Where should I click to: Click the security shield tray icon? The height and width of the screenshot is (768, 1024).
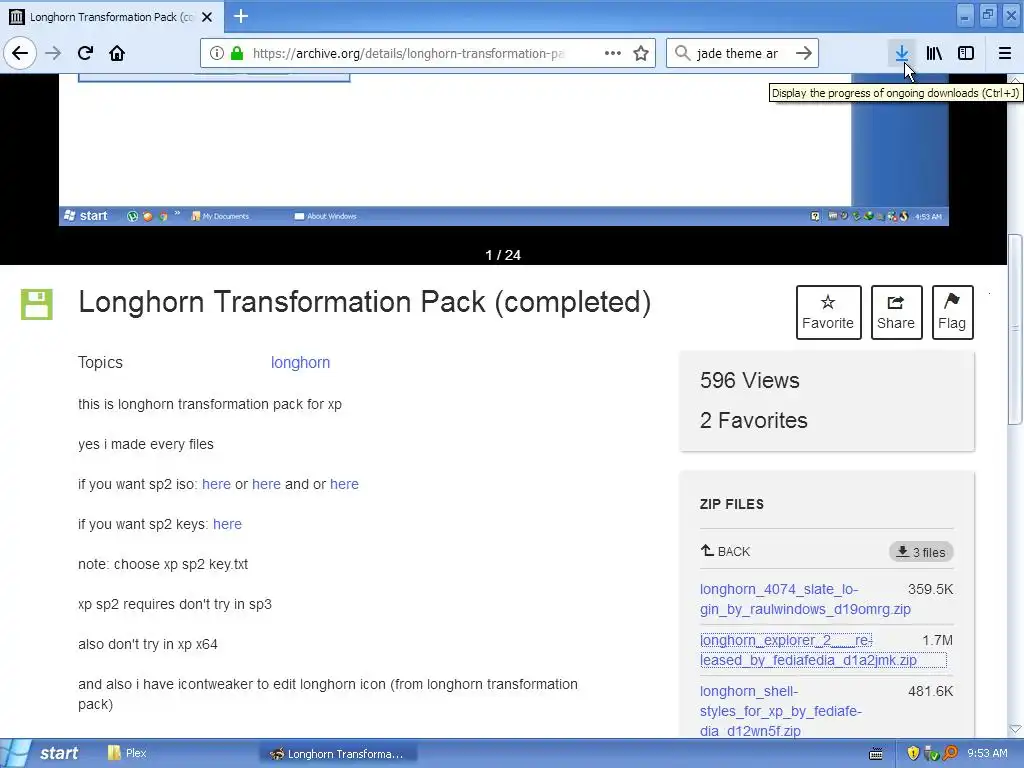(x=912, y=754)
